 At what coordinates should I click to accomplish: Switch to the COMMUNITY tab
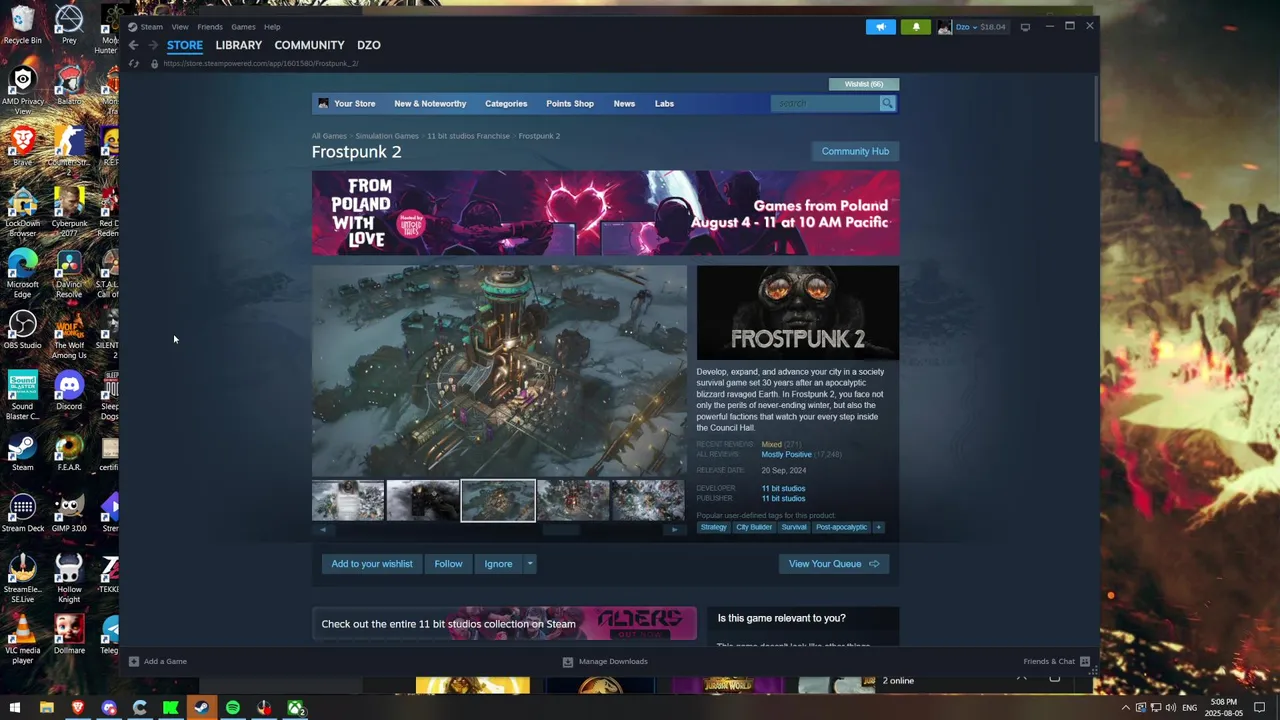point(309,45)
